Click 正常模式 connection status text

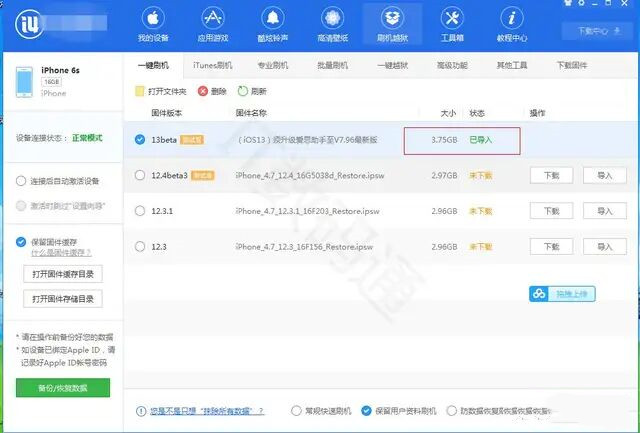tap(87, 138)
